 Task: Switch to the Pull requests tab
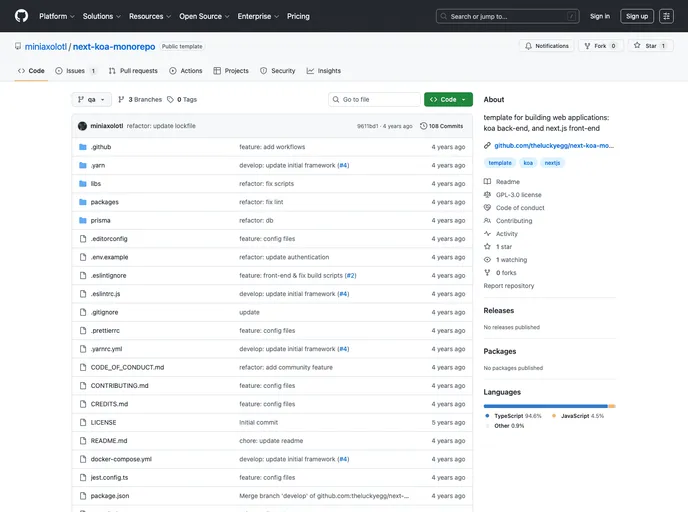[133, 71]
